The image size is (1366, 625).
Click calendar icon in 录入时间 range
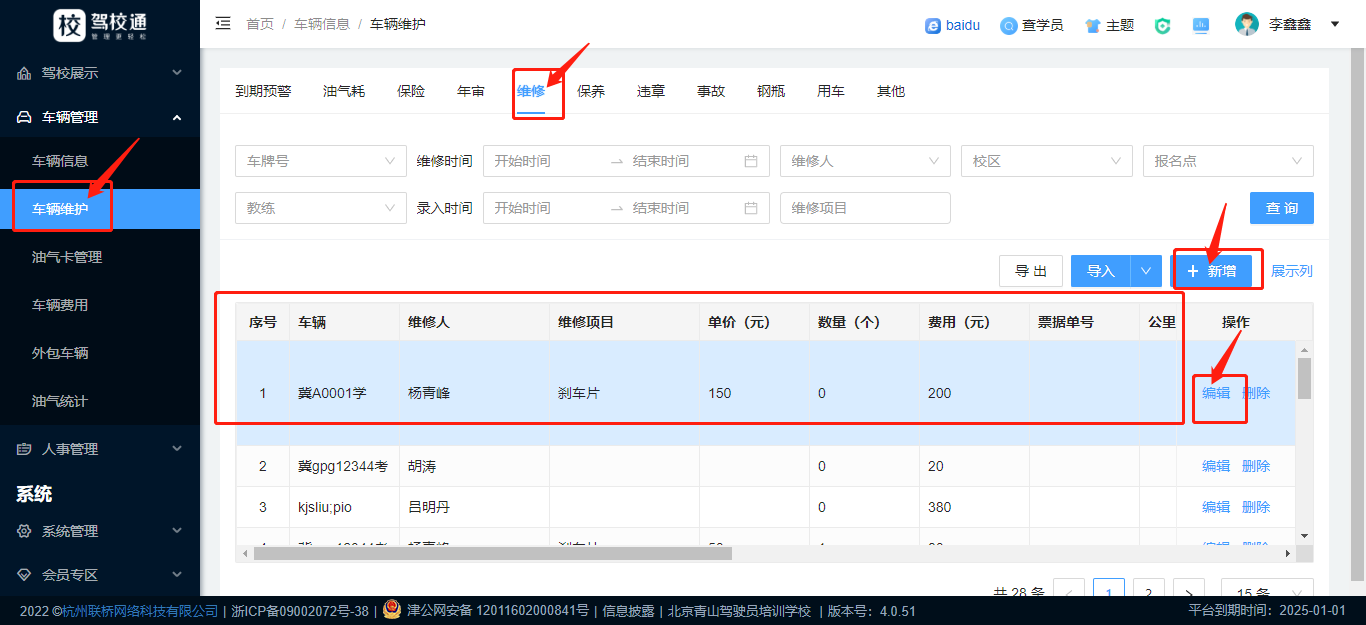tap(751, 208)
